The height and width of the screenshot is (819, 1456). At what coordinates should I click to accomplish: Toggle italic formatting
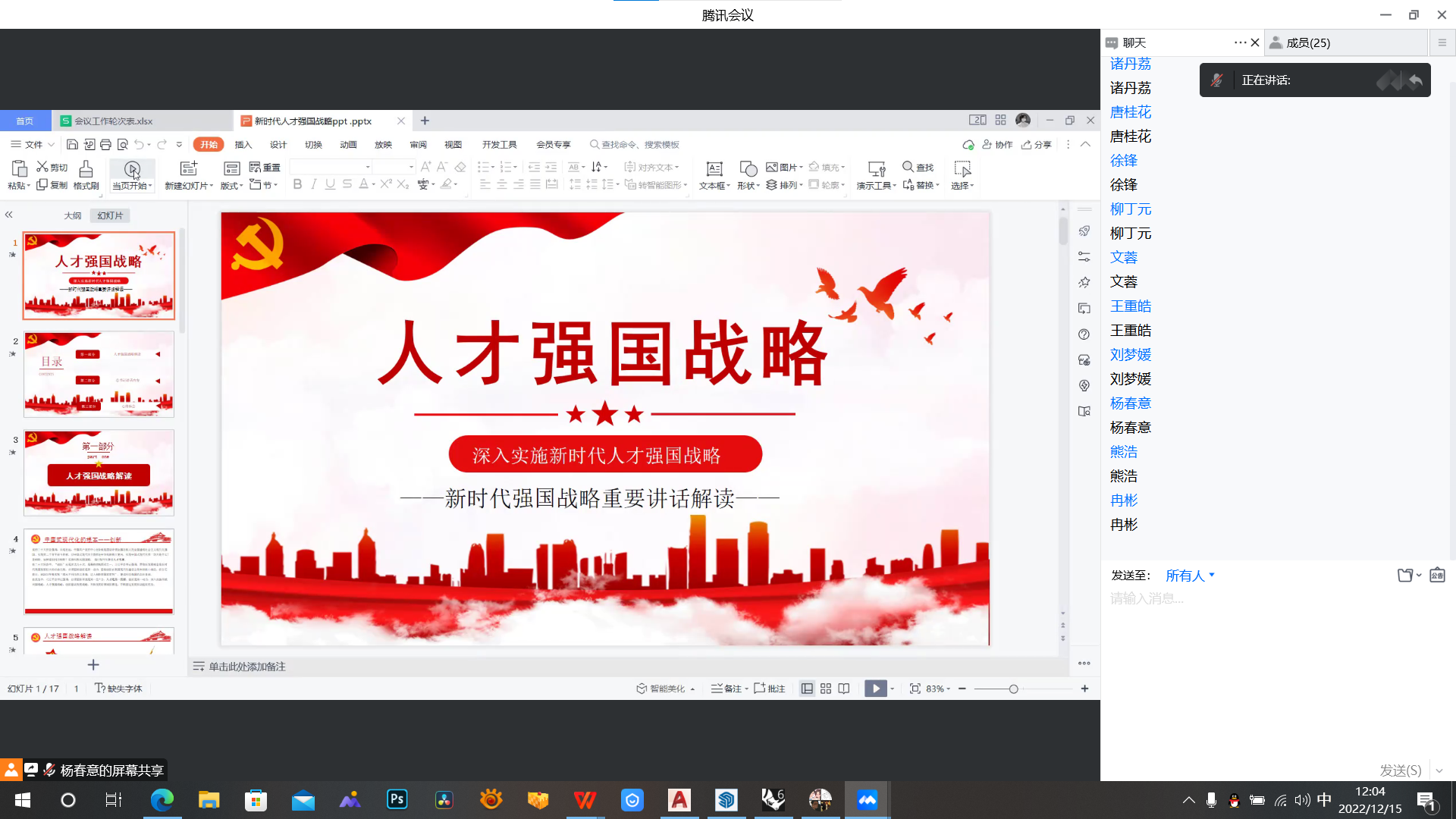point(313,184)
